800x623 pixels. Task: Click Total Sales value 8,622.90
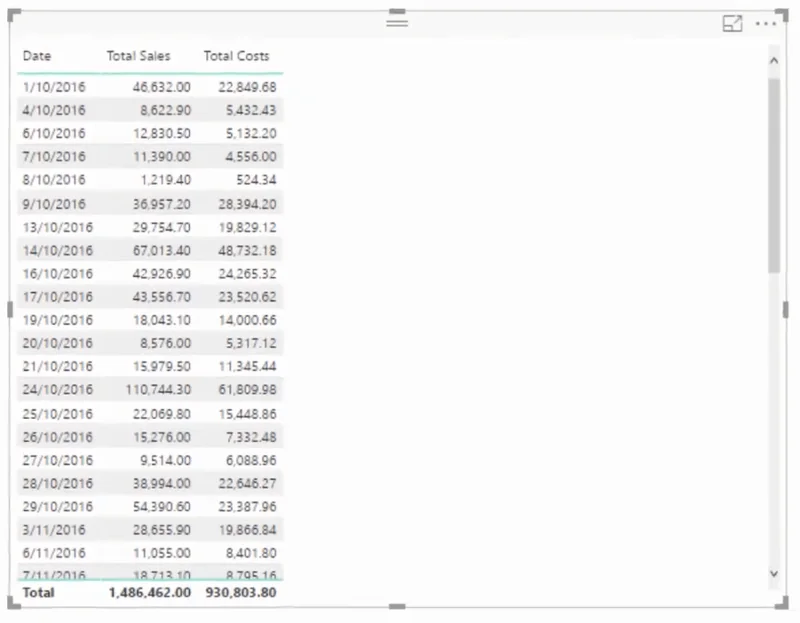(x=166, y=110)
